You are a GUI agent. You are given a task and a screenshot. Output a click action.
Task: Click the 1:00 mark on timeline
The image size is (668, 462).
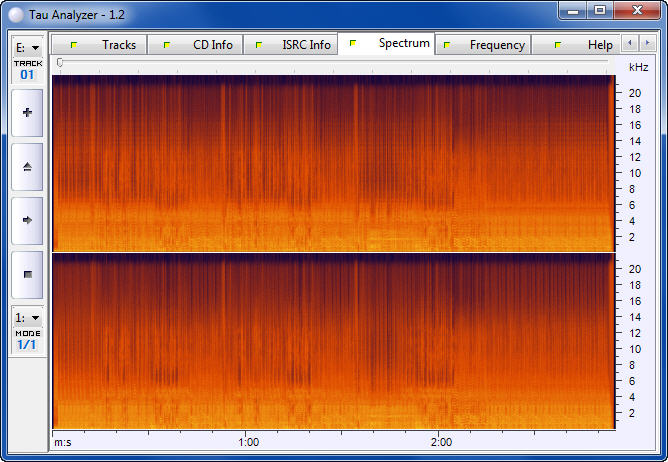pyautogui.click(x=249, y=442)
